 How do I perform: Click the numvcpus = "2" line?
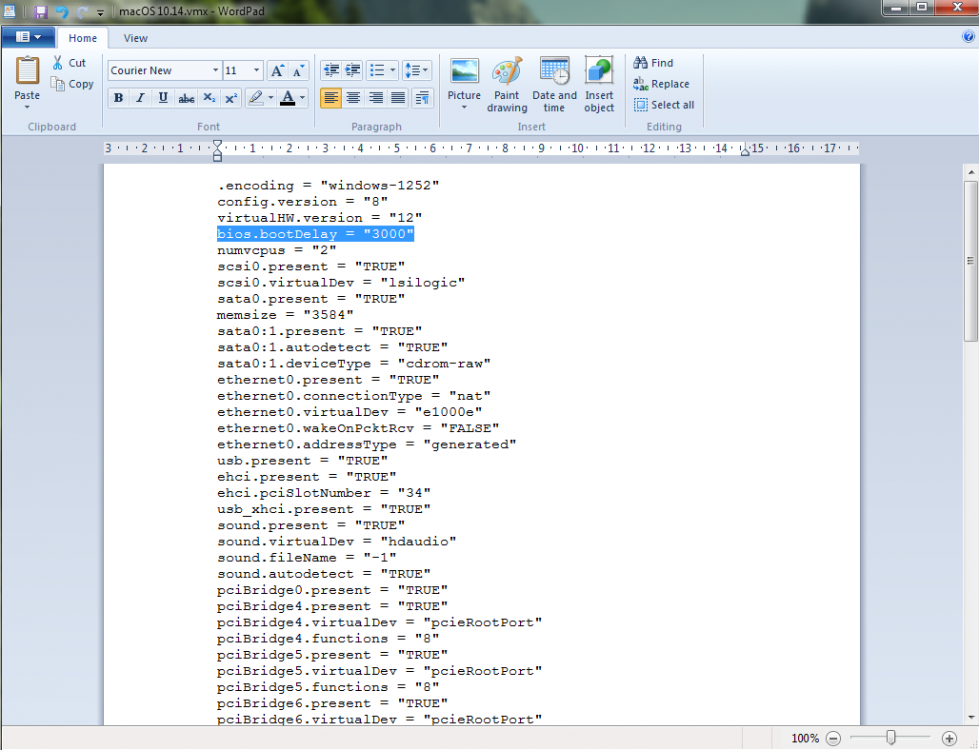point(277,250)
